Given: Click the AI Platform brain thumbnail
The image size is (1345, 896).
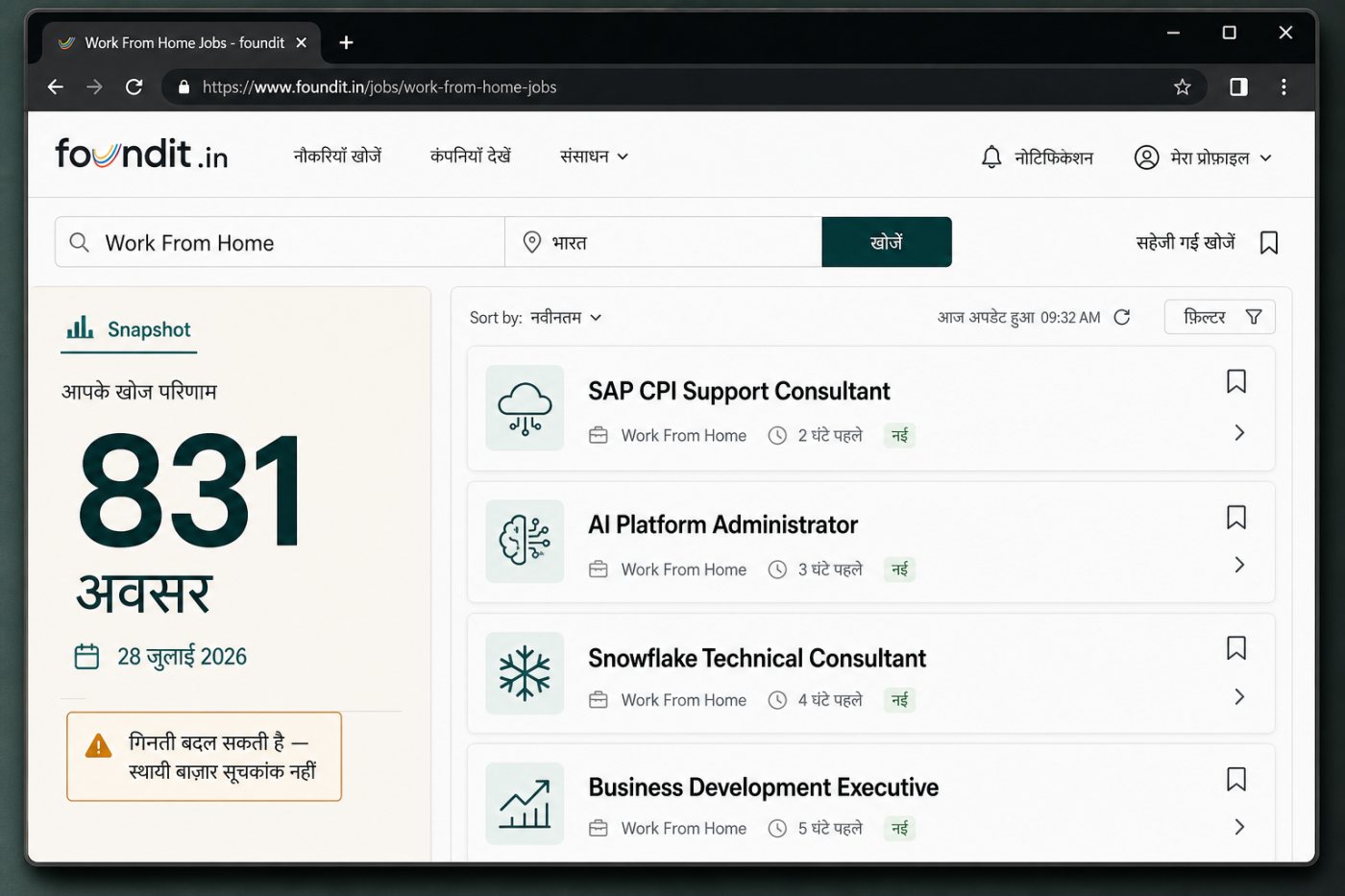Looking at the screenshot, I should (x=525, y=541).
